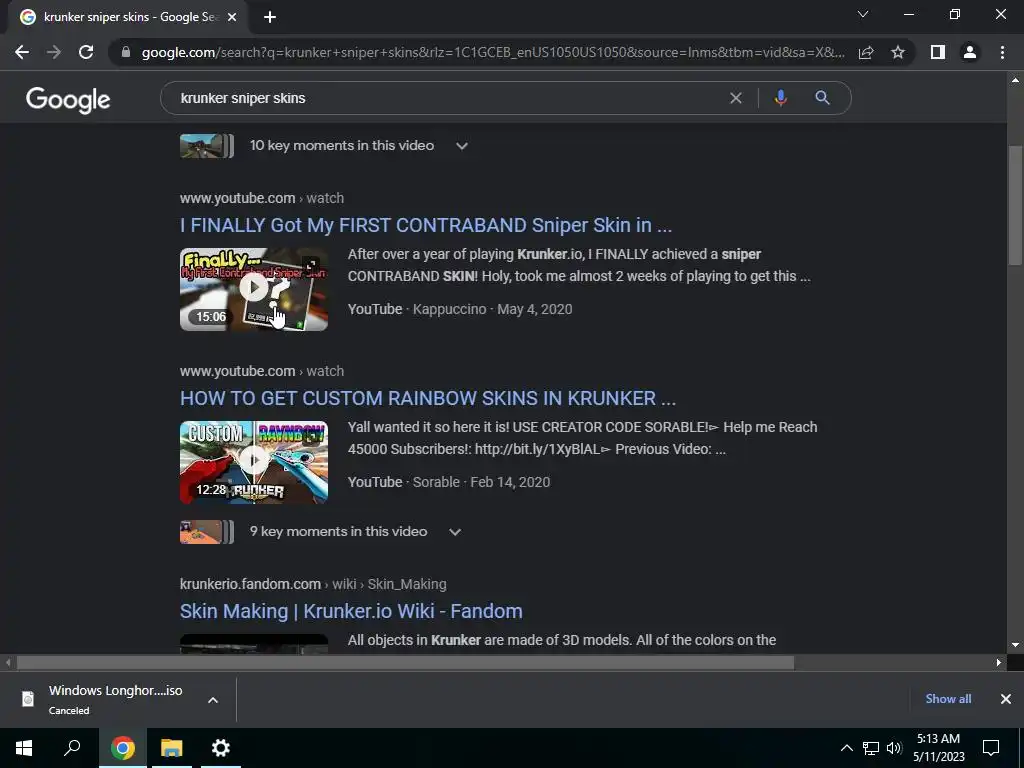
Task: Bookmark this page with the star icon
Action: click(x=898, y=52)
